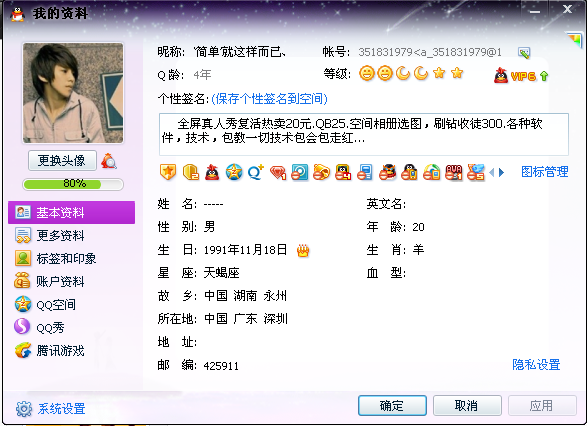Click the red diamond badge icon
Viewport: 587px width, 426px height.
click(278, 173)
